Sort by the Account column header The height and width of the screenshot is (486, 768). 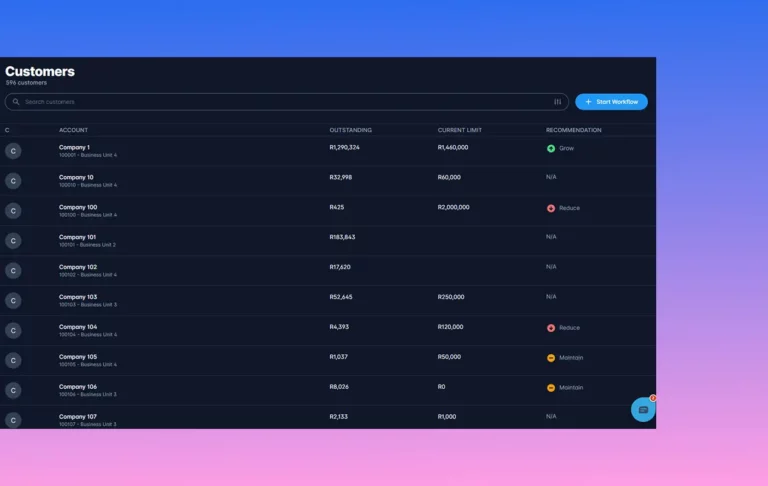pos(73,130)
